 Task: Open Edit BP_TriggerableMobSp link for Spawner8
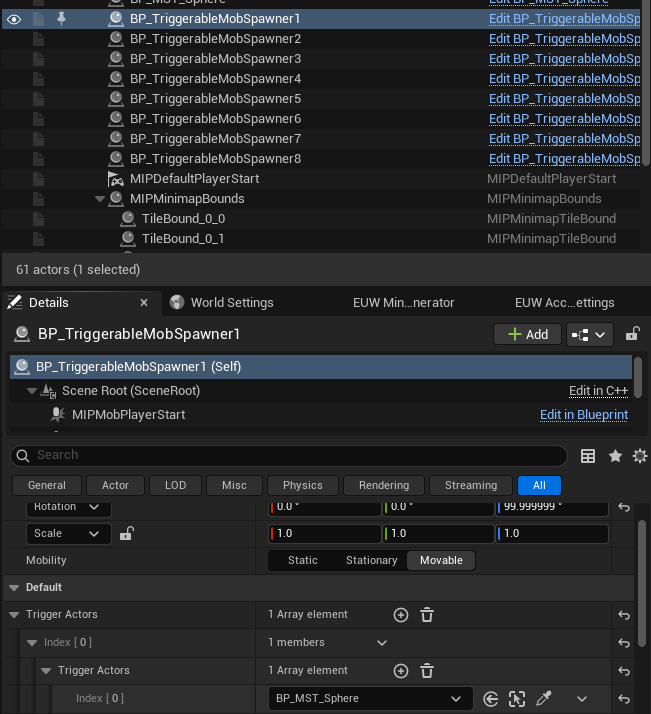click(565, 159)
